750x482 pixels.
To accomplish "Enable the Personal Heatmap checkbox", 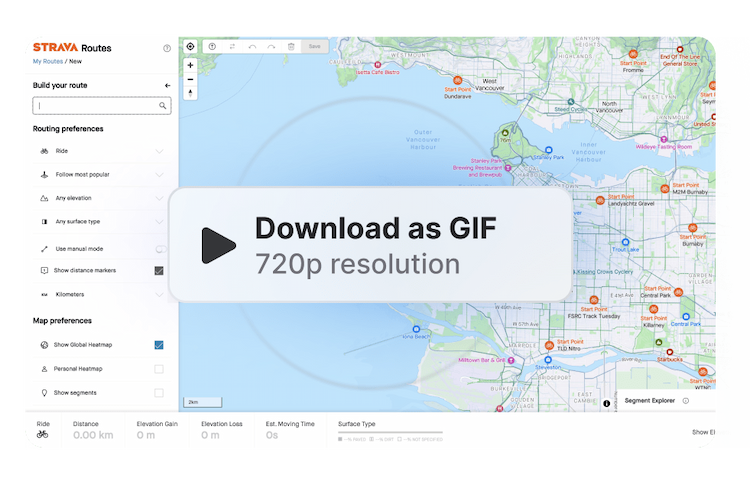I will click(159, 369).
